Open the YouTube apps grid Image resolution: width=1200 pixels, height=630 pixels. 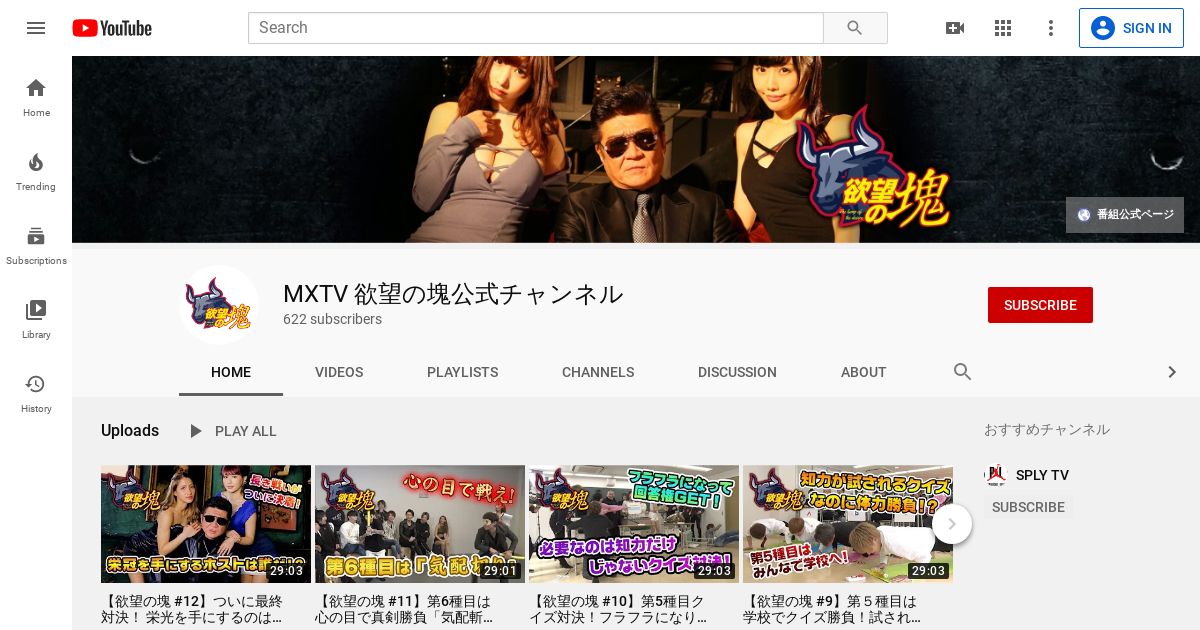click(x=1003, y=28)
